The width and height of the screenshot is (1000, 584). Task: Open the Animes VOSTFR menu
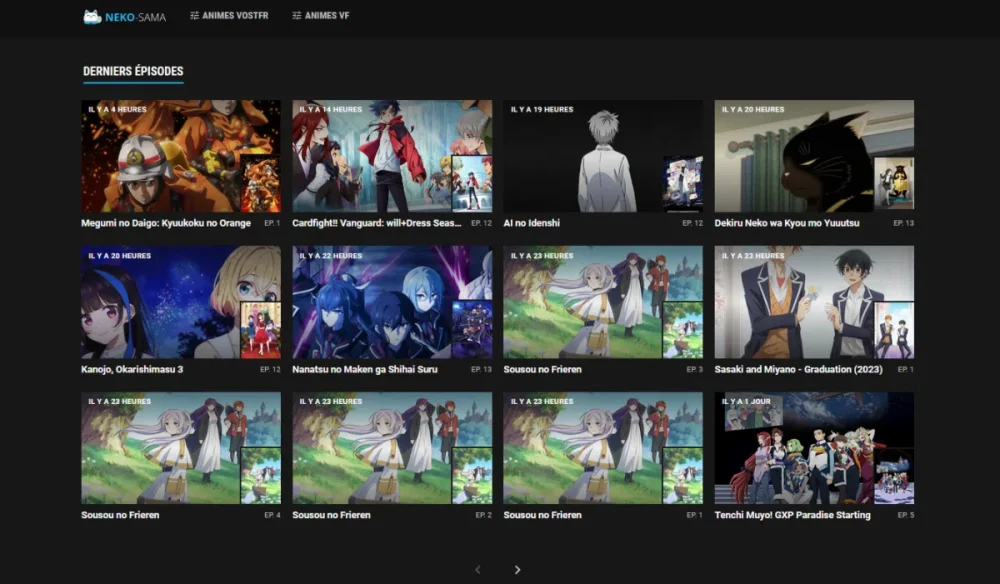click(229, 15)
